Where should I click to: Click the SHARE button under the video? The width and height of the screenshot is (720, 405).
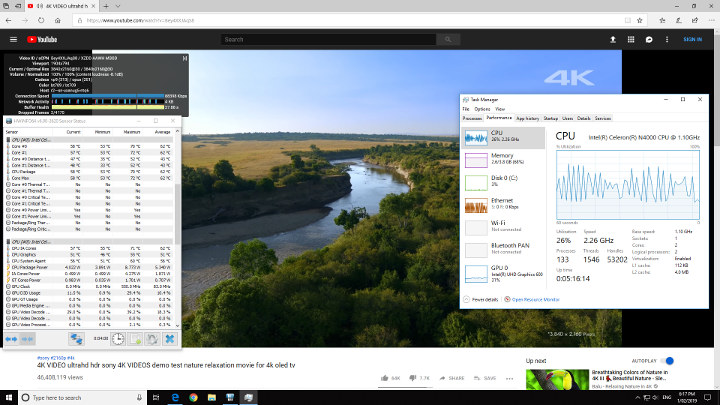point(451,378)
